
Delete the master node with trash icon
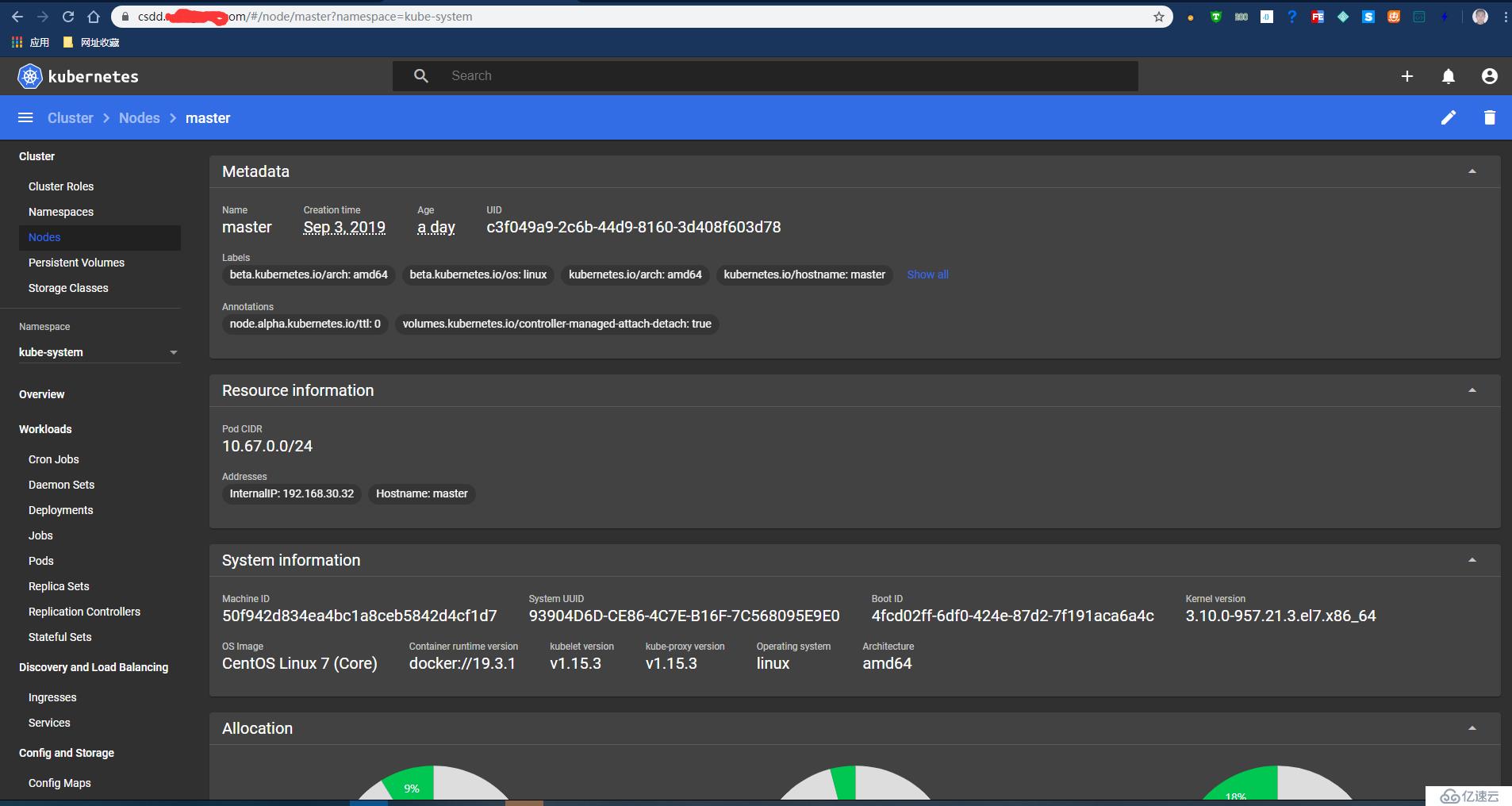click(x=1490, y=117)
